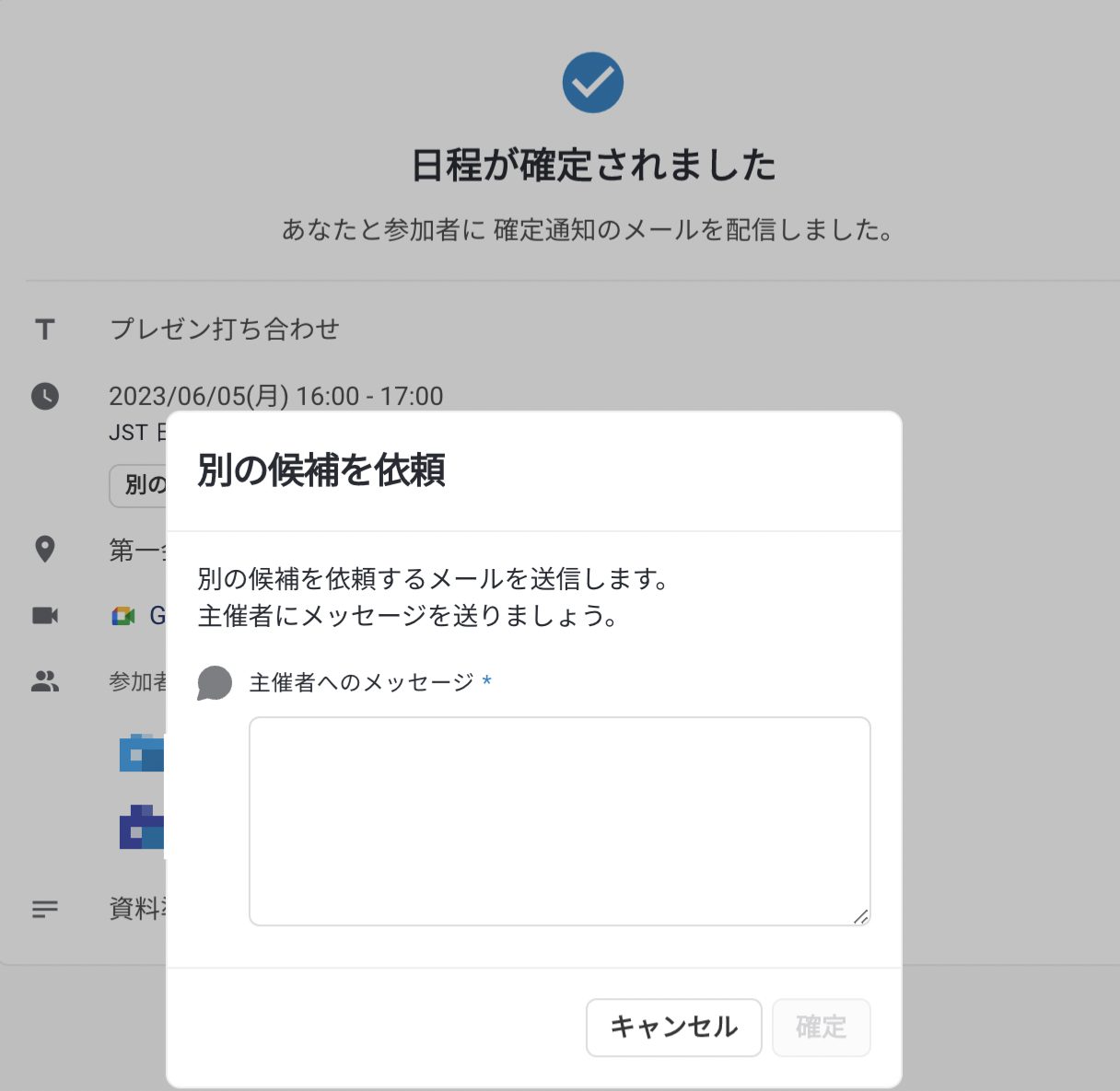Click the event title プレゼン打ち合わせ
The width and height of the screenshot is (1120, 1091).
click(x=224, y=329)
